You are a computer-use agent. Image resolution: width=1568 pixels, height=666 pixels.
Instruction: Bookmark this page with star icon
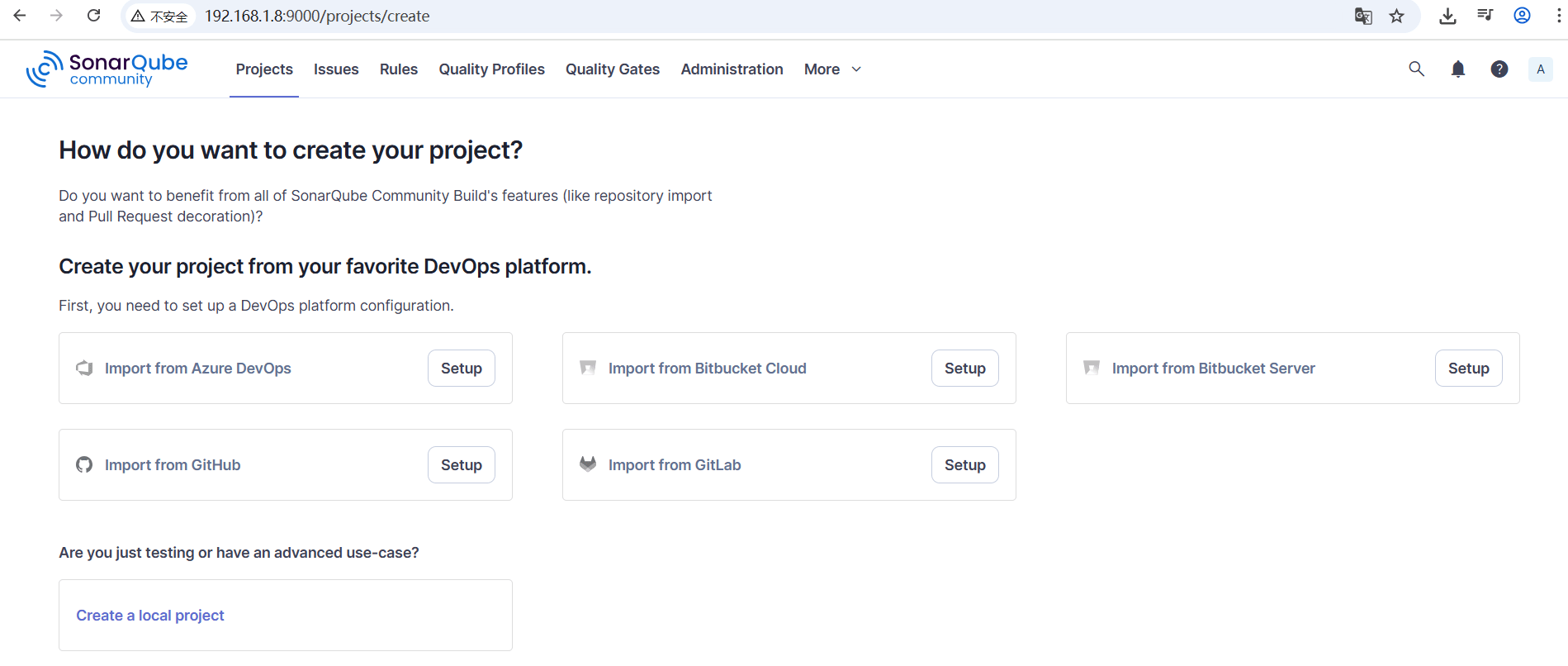(1397, 17)
